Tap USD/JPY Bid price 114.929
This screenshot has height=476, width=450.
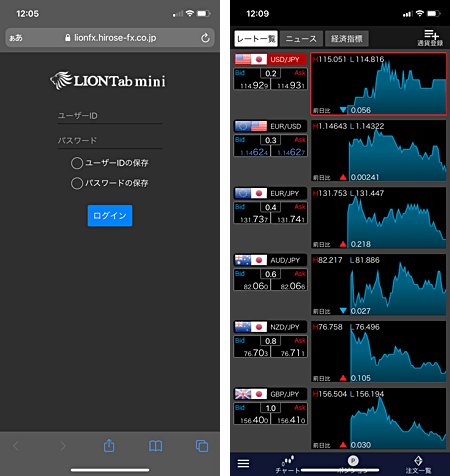click(254, 86)
